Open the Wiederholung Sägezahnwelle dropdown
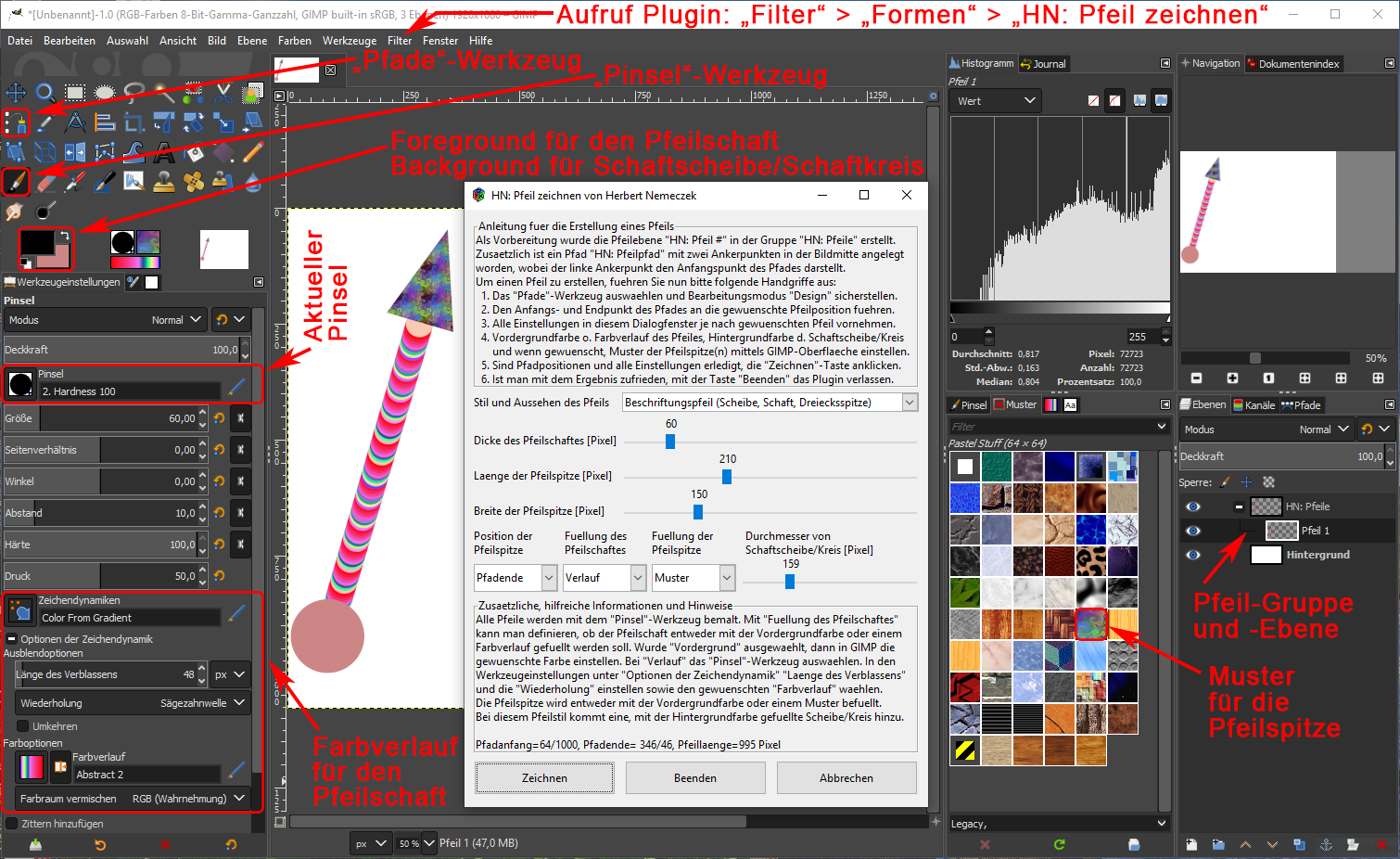Viewport: 1400px width, 859px height. [133, 703]
